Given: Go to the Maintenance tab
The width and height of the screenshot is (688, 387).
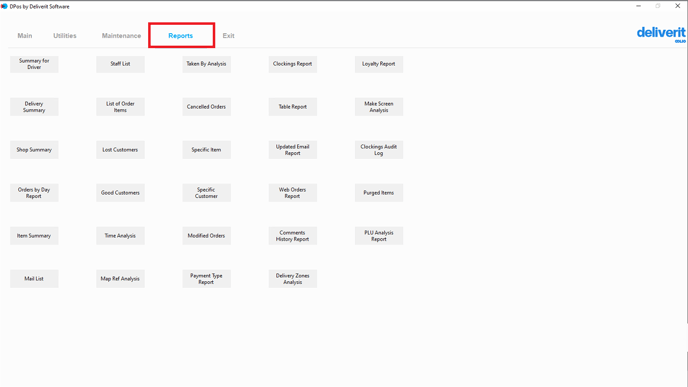Looking at the screenshot, I should [x=121, y=36].
